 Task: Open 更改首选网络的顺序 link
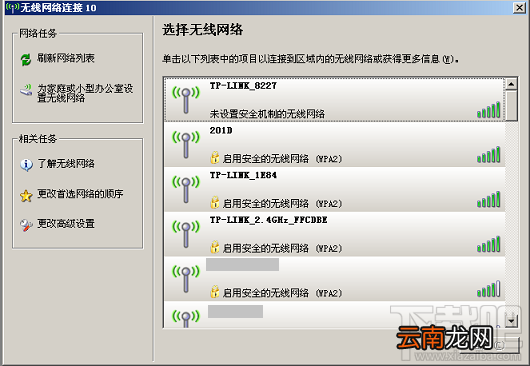click(x=80, y=194)
